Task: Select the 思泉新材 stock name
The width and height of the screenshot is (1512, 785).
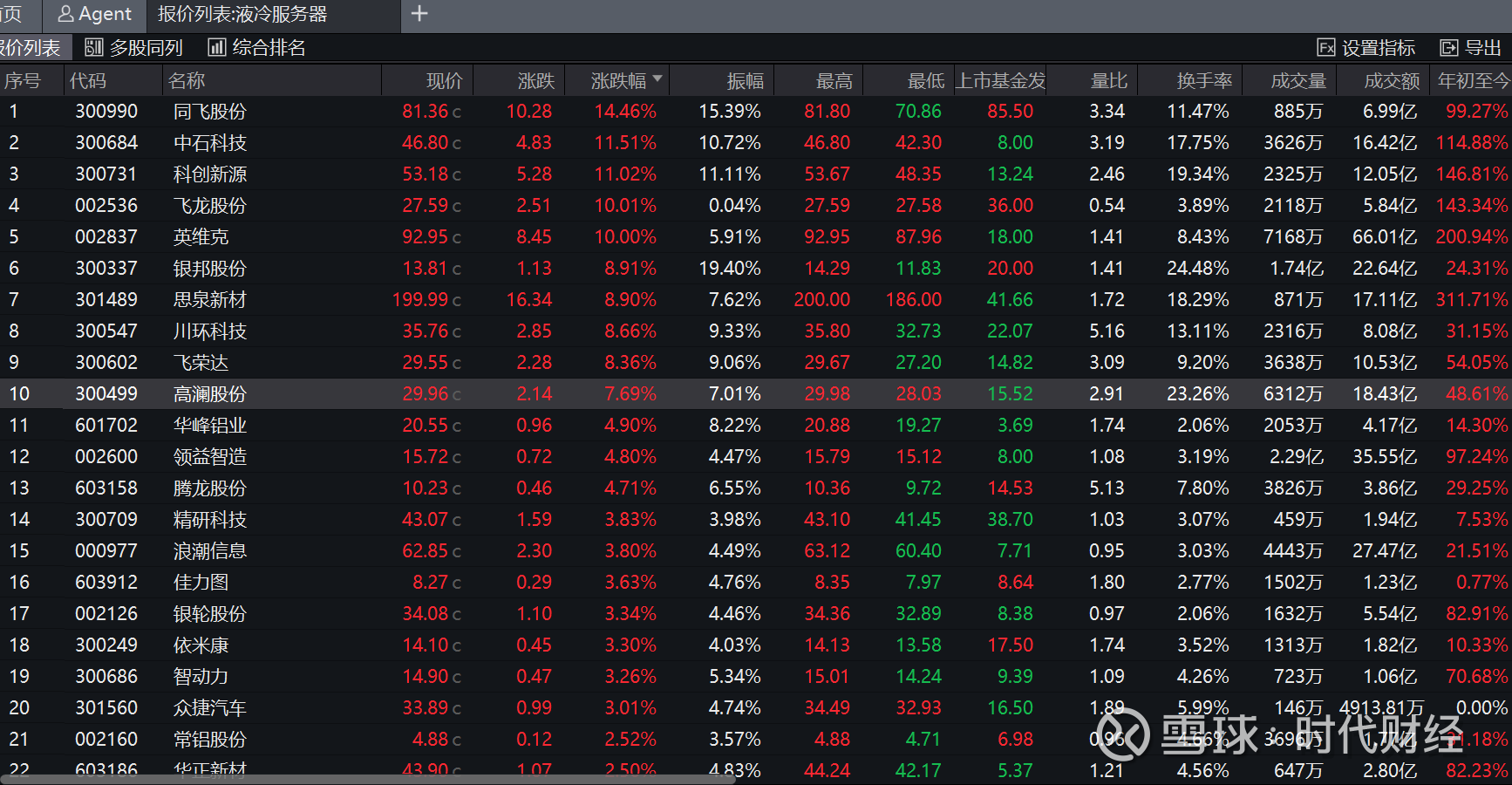Action: pyautogui.click(x=209, y=300)
